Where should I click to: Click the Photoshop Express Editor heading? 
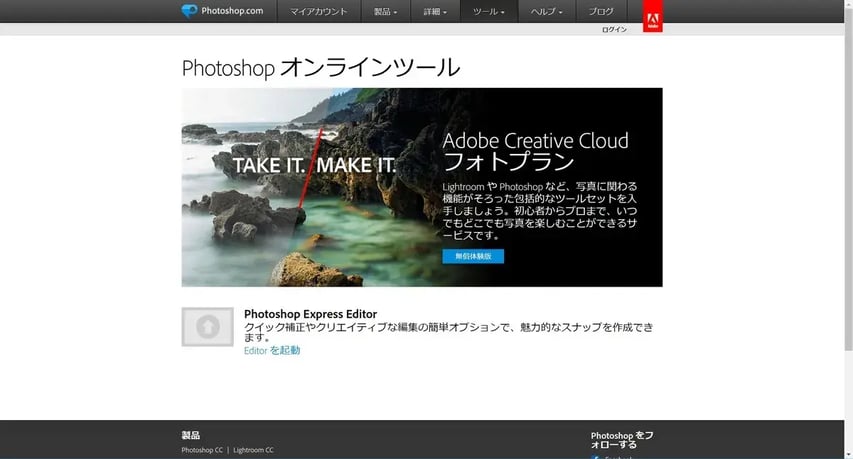(x=310, y=314)
